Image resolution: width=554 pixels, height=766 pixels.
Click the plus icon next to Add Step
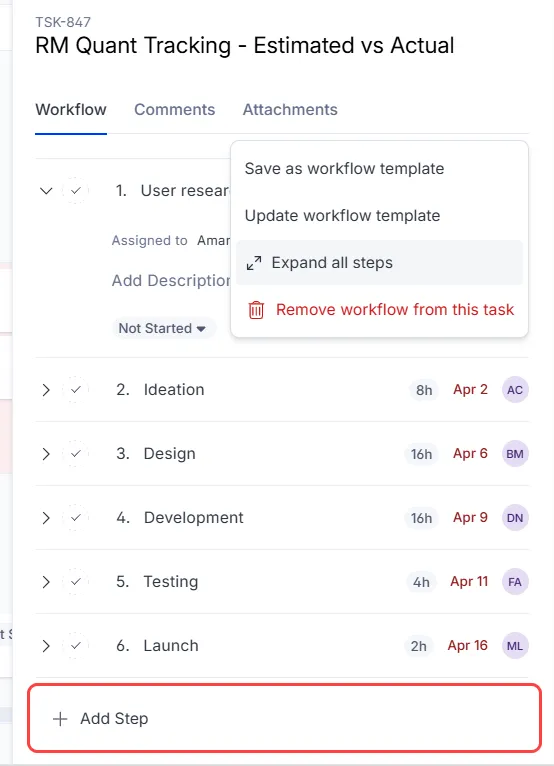(60, 719)
